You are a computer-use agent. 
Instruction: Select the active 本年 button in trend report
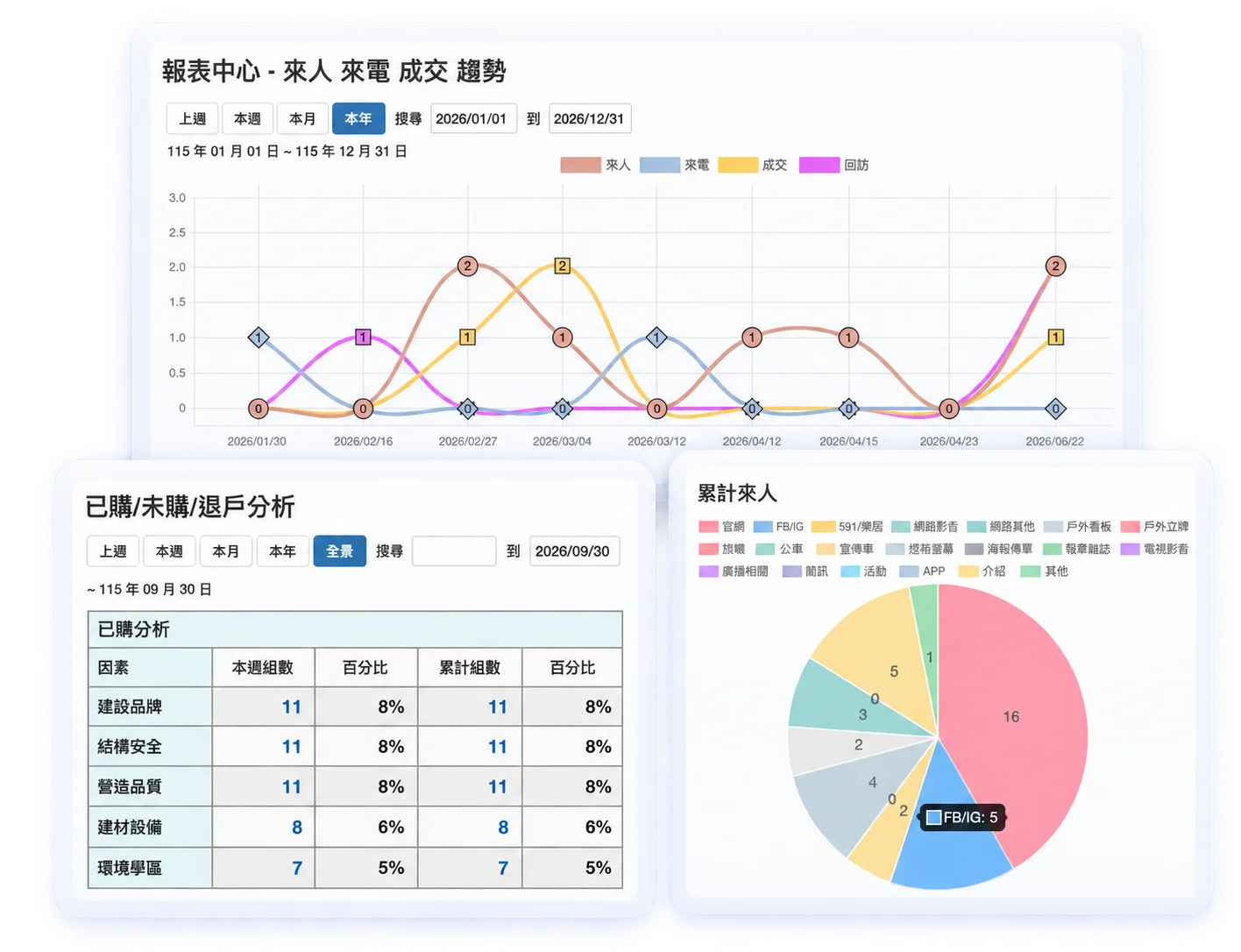coord(358,118)
